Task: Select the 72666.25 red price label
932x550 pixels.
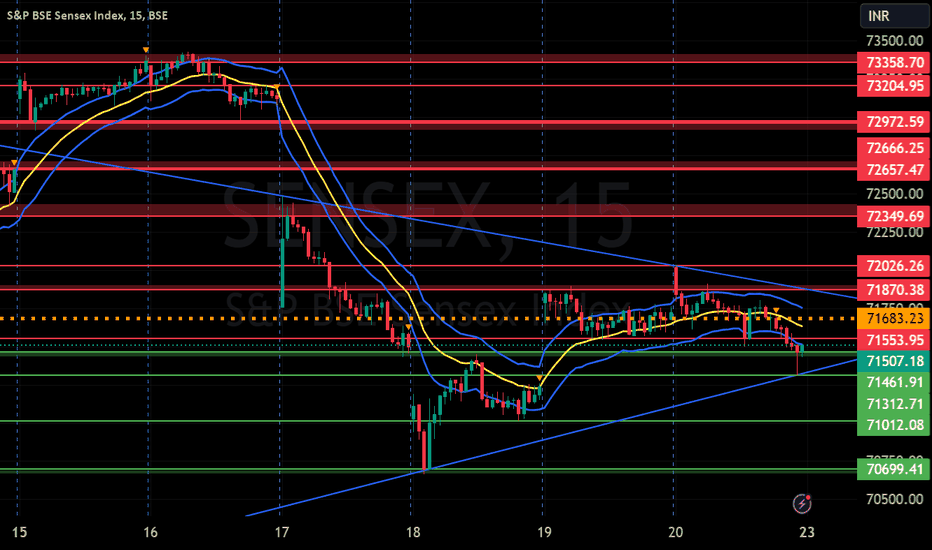Action: [894, 148]
